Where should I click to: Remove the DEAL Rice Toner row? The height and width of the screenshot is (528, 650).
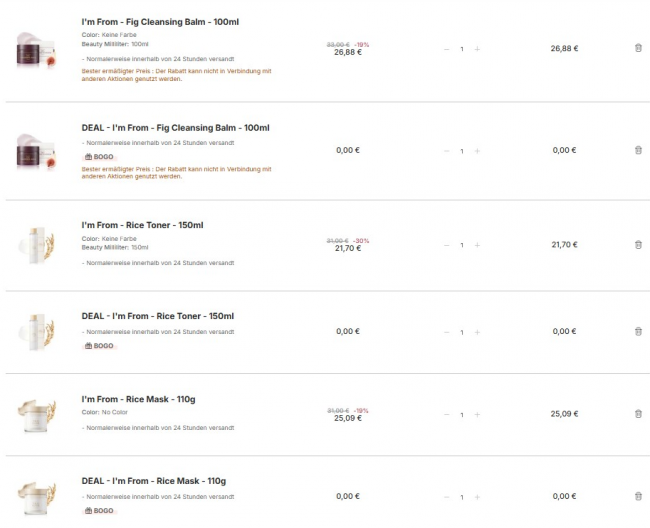[638, 331]
